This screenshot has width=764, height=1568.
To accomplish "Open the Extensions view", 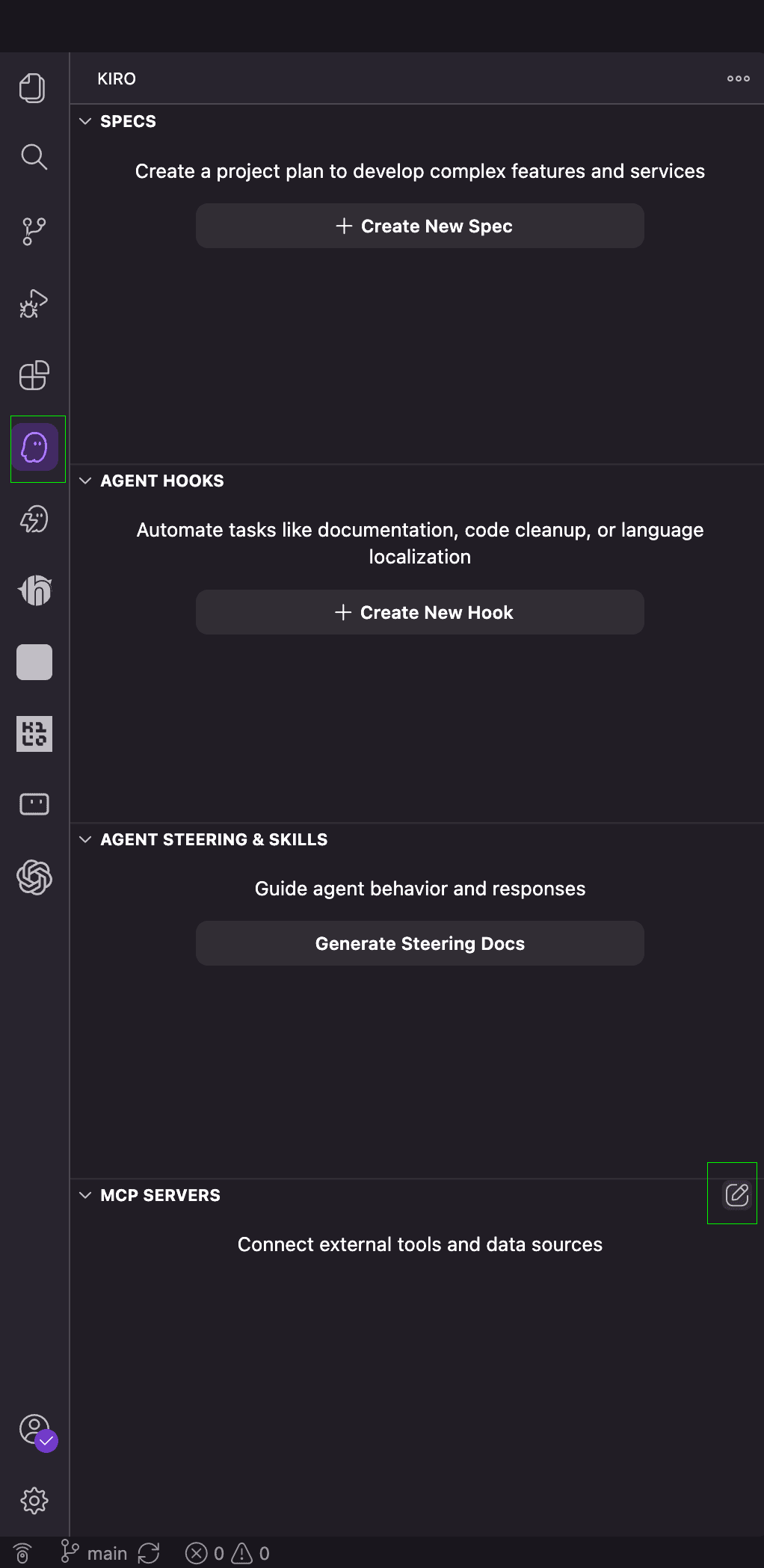I will pyautogui.click(x=33, y=375).
